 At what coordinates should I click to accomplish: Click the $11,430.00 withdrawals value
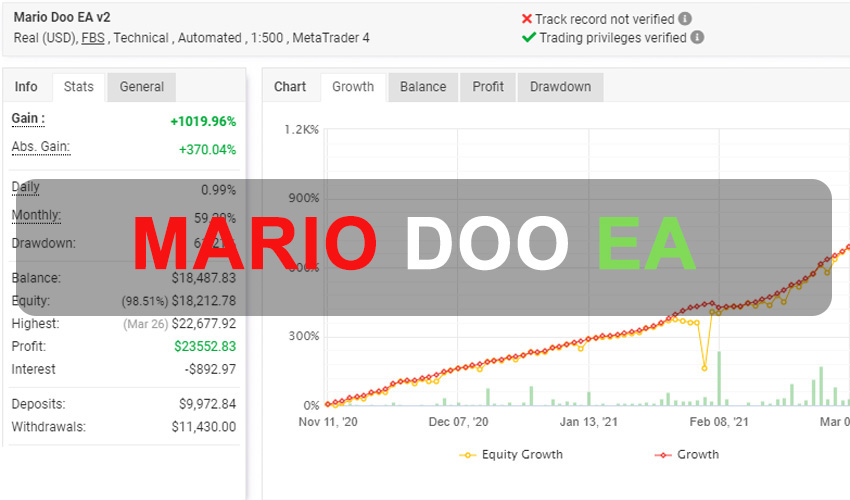[204, 427]
